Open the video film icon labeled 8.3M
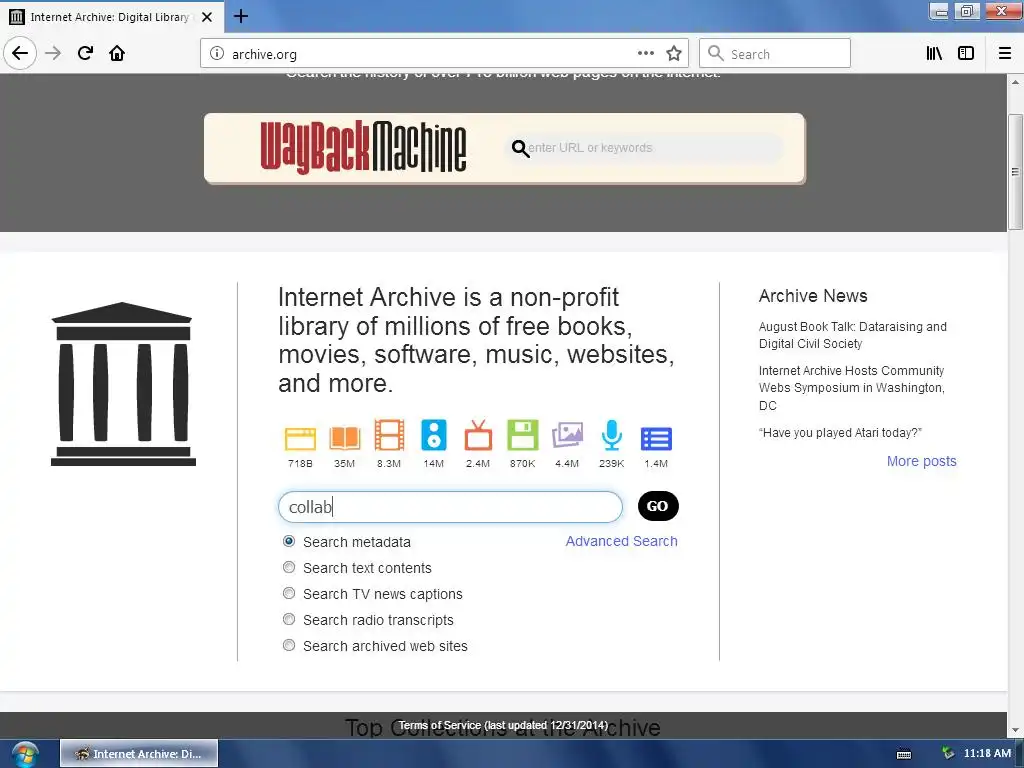This screenshot has width=1024, height=768. tap(389, 436)
